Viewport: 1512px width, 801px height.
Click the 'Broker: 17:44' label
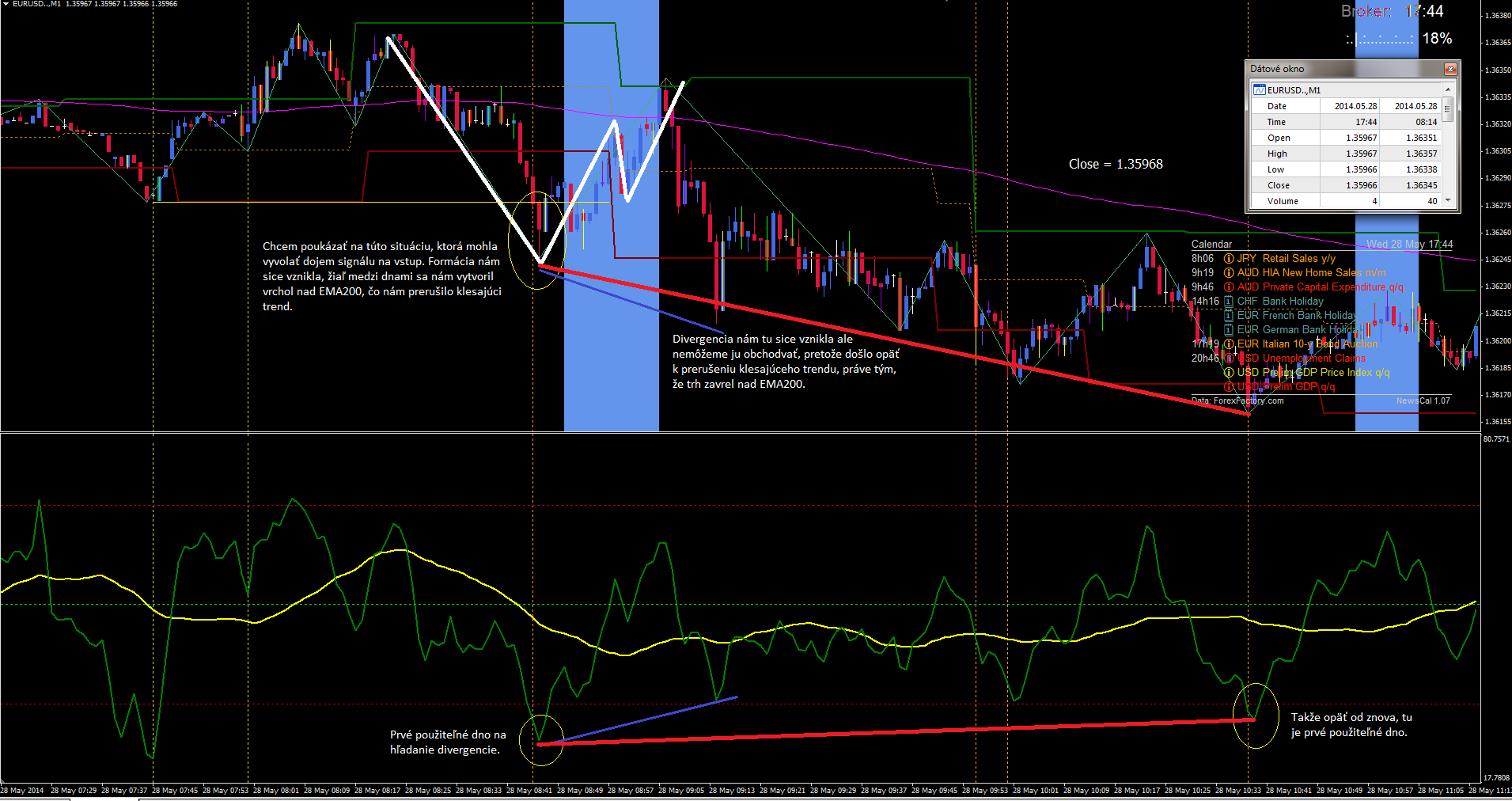1392,11
